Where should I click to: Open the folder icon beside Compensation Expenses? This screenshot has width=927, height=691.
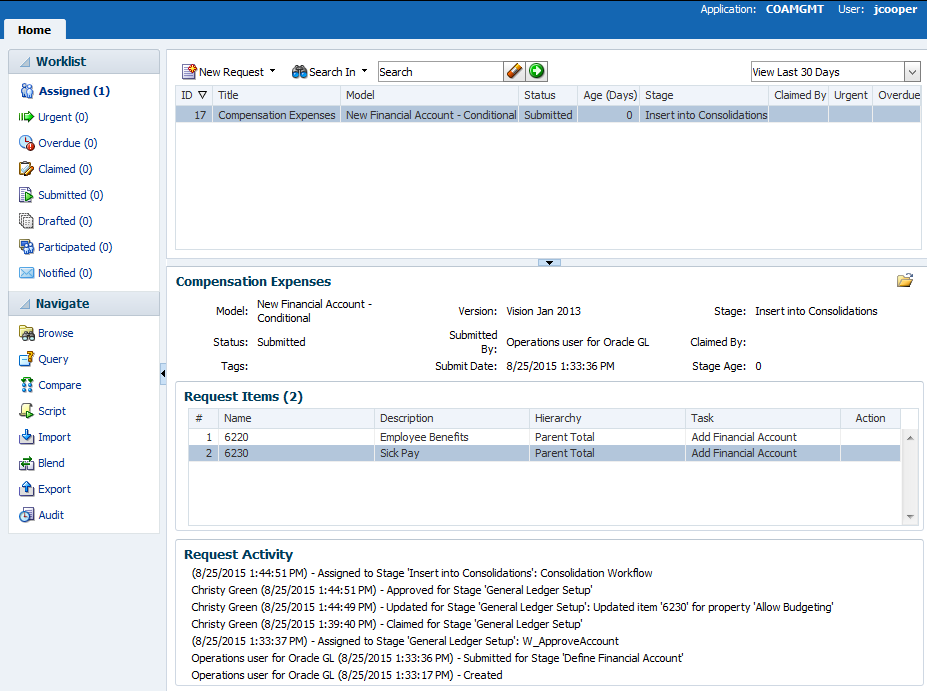tap(905, 281)
